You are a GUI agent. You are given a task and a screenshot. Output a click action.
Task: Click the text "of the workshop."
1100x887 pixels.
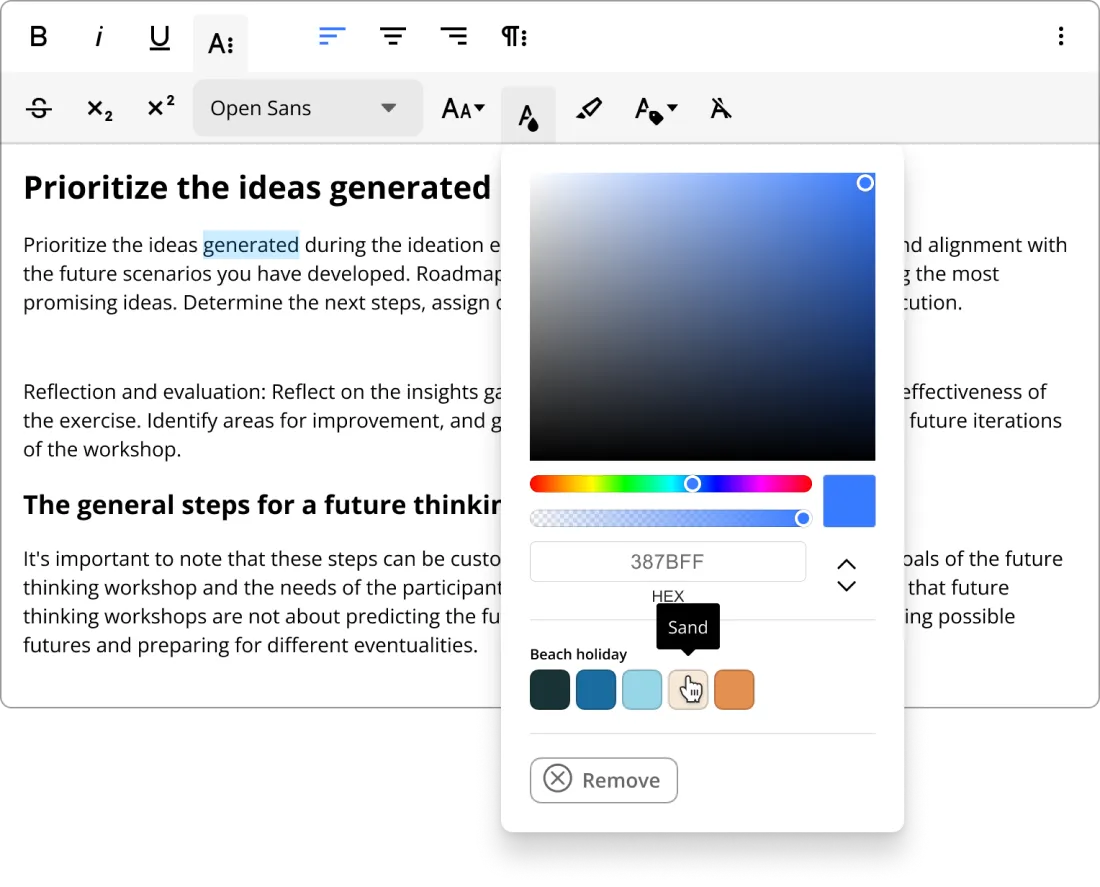click(x=102, y=449)
